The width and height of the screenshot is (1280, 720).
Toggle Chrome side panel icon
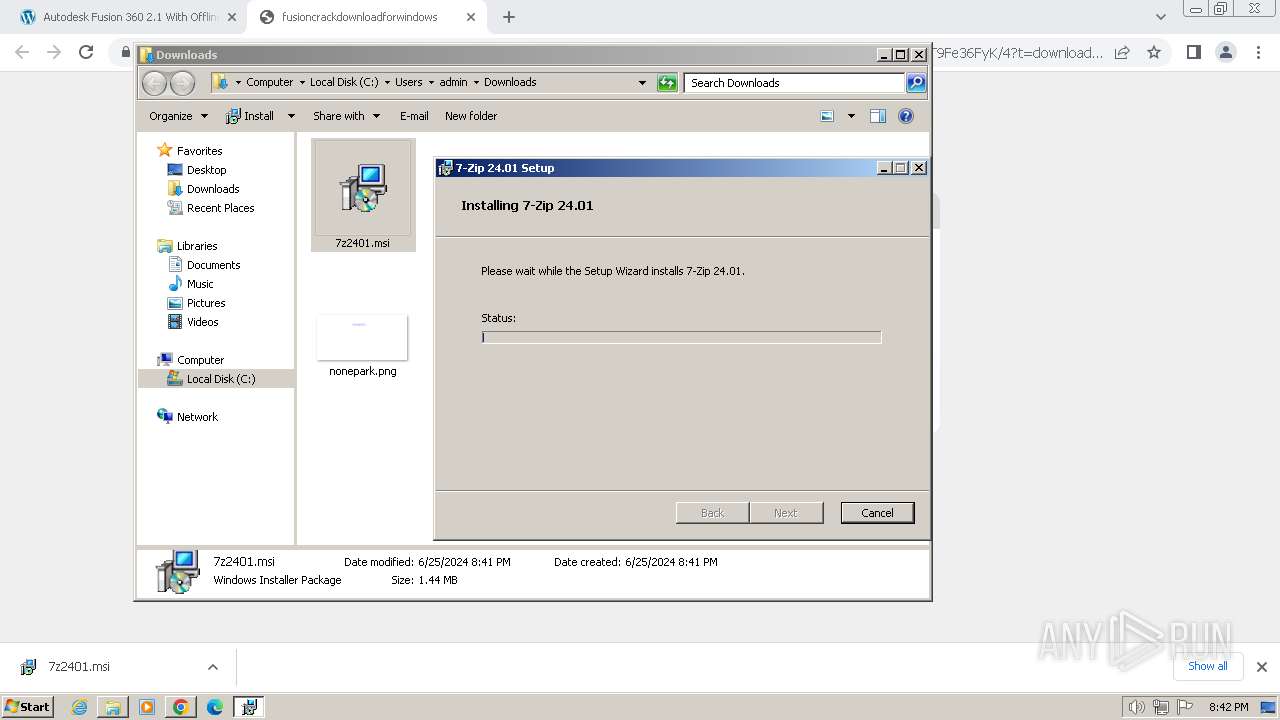click(1193, 52)
